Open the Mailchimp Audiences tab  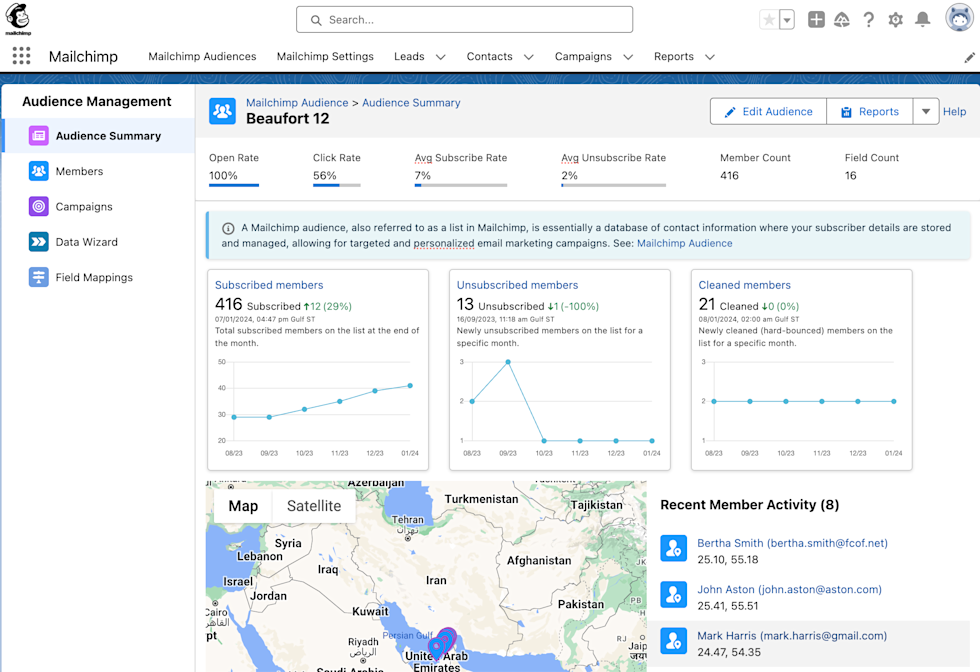[x=202, y=57]
